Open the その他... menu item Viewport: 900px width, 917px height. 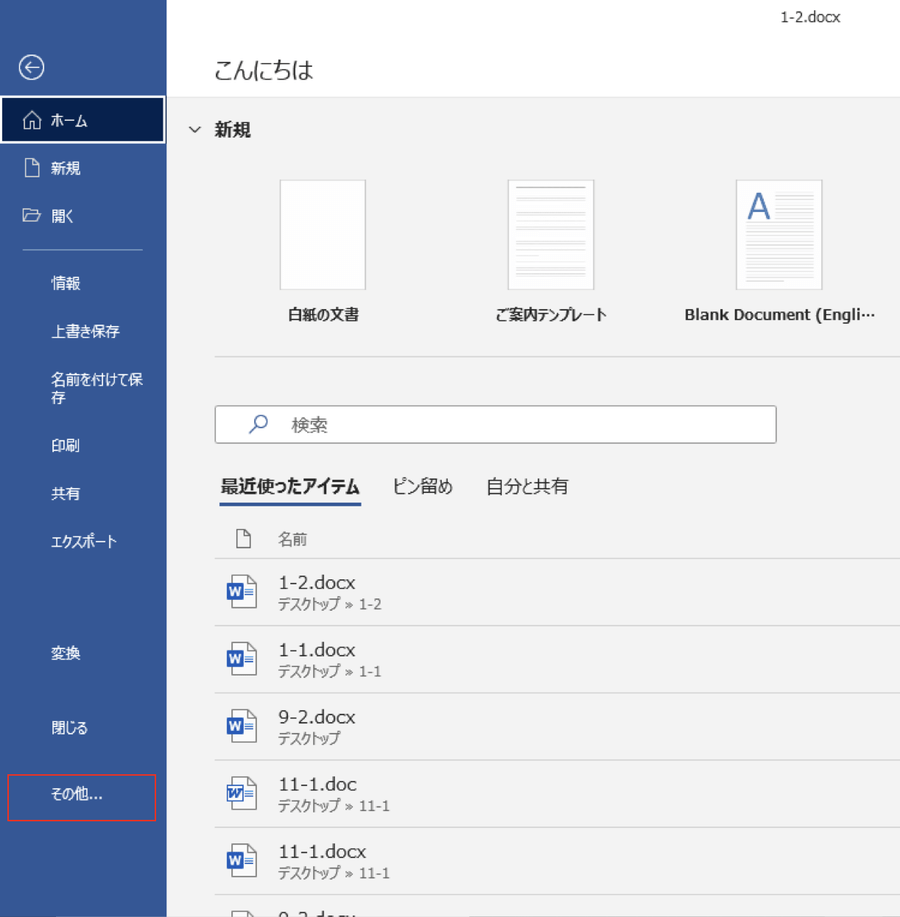[x=82, y=797]
